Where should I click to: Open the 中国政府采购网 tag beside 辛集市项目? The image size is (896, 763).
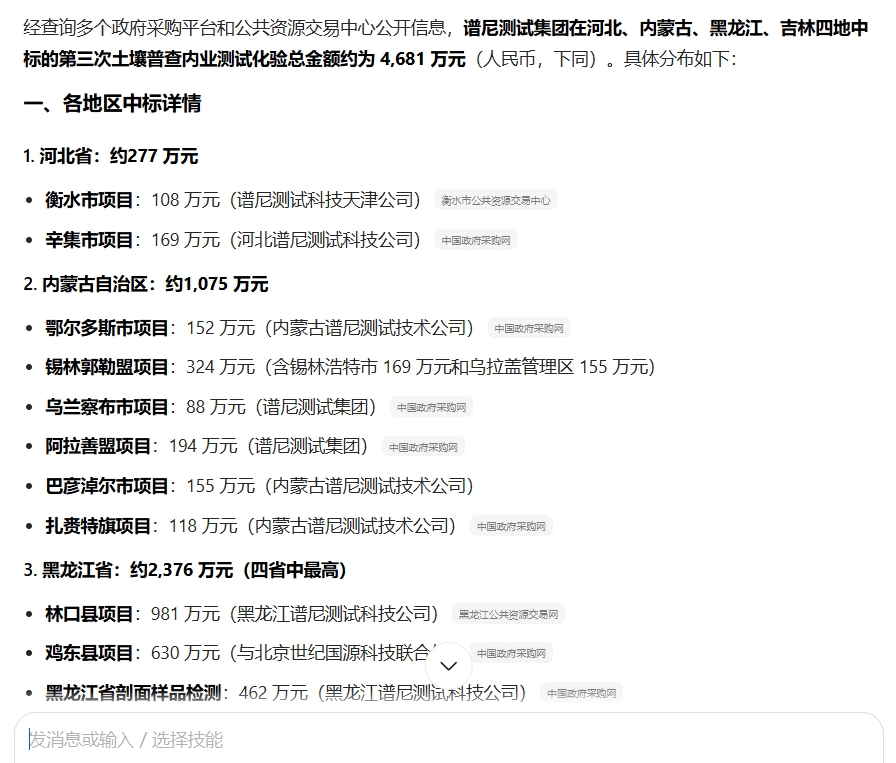point(476,240)
